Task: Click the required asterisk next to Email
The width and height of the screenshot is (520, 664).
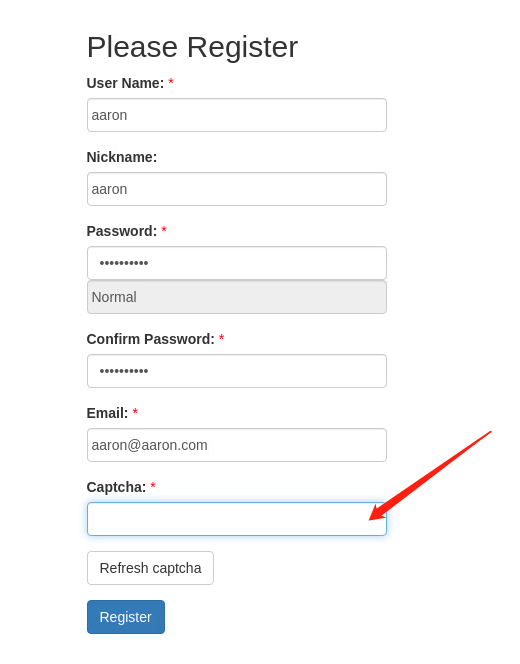Action: point(135,412)
